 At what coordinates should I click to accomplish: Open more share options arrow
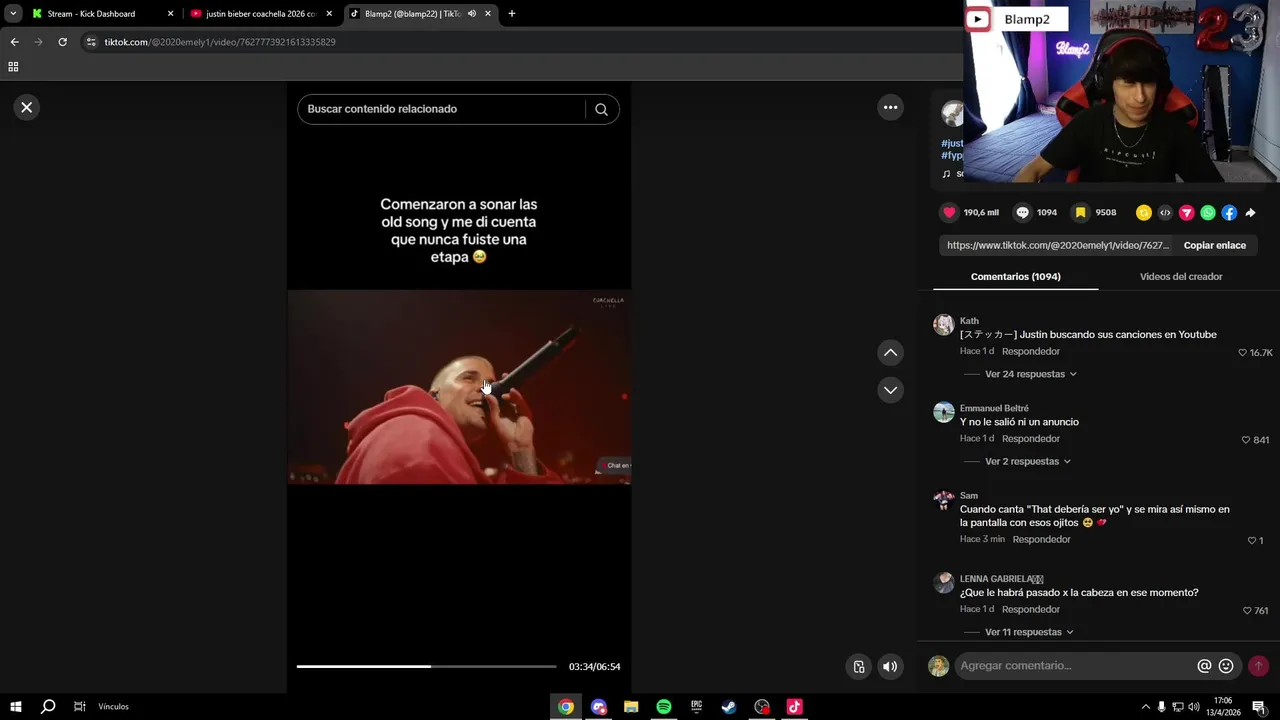point(1251,212)
